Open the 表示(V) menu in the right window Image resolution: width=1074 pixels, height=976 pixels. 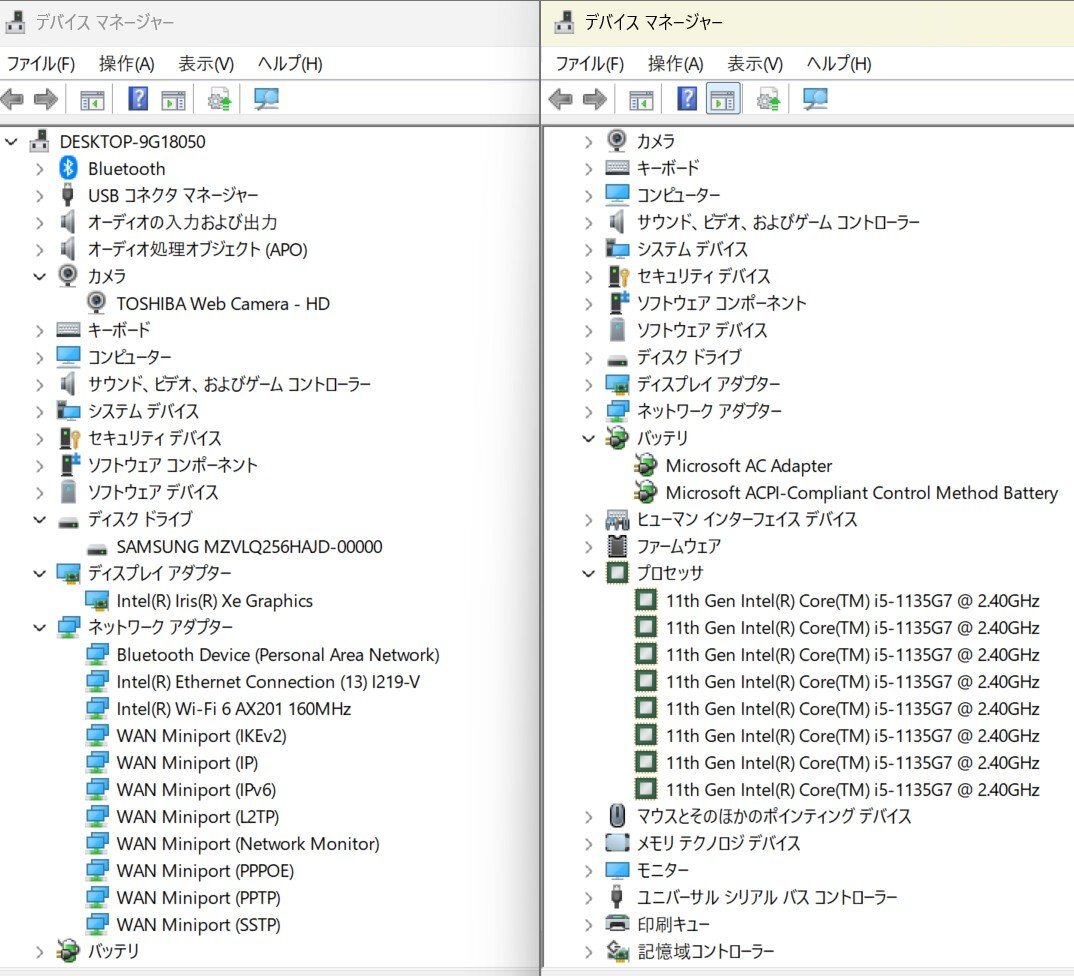click(754, 64)
